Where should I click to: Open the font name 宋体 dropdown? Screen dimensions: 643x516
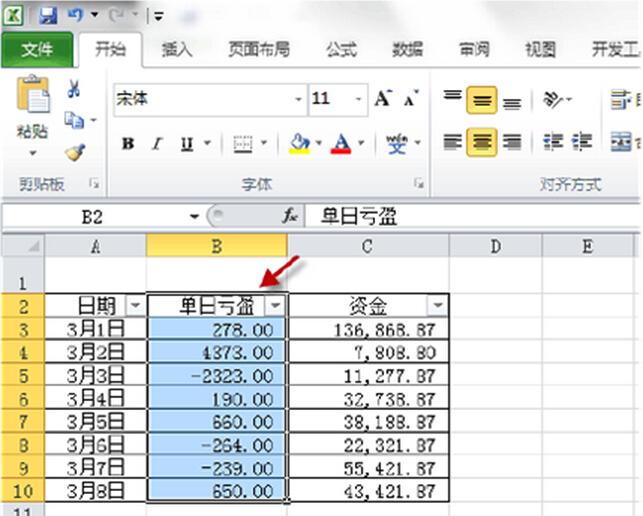click(x=298, y=100)
